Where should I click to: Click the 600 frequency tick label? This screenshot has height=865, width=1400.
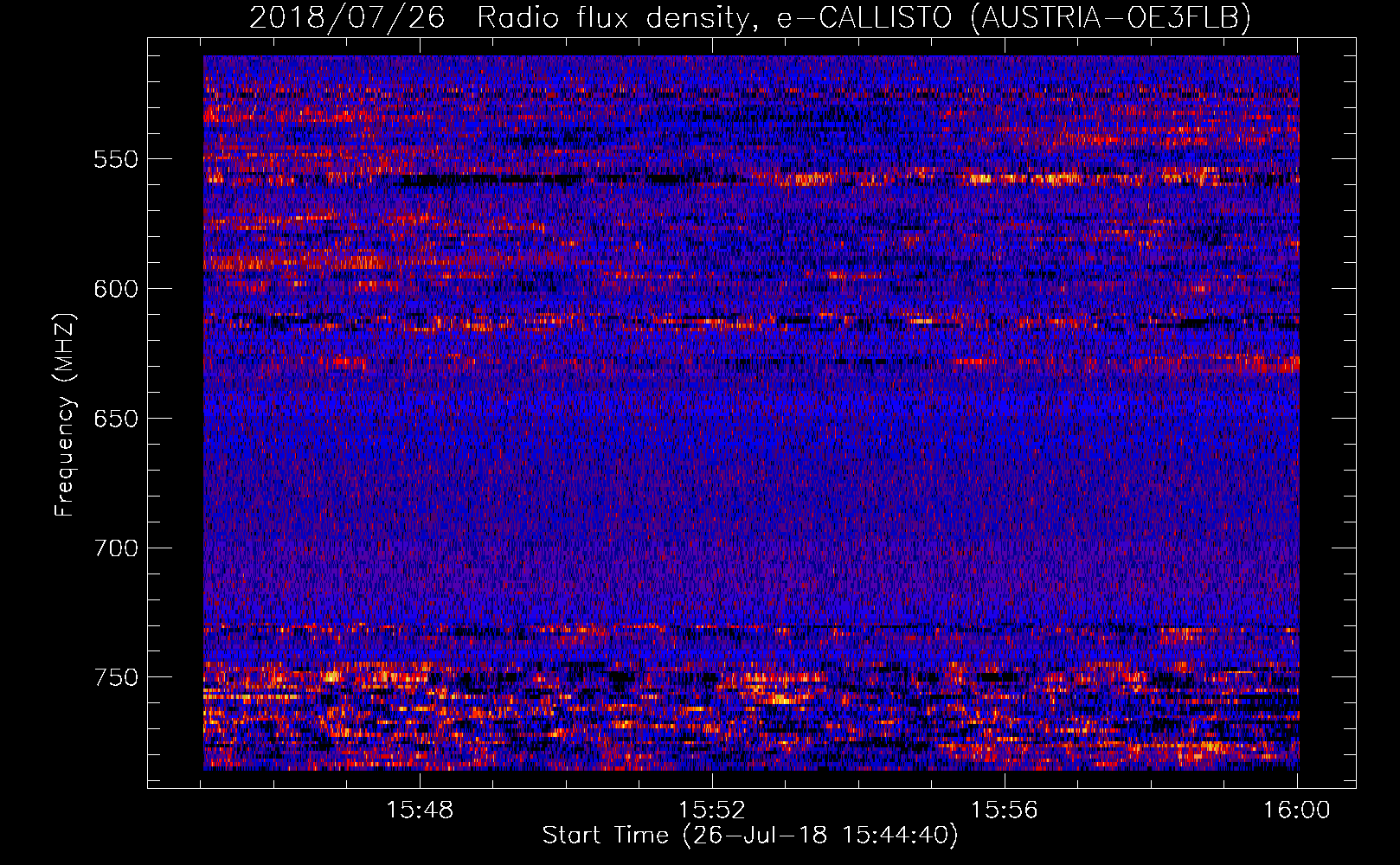116,289
